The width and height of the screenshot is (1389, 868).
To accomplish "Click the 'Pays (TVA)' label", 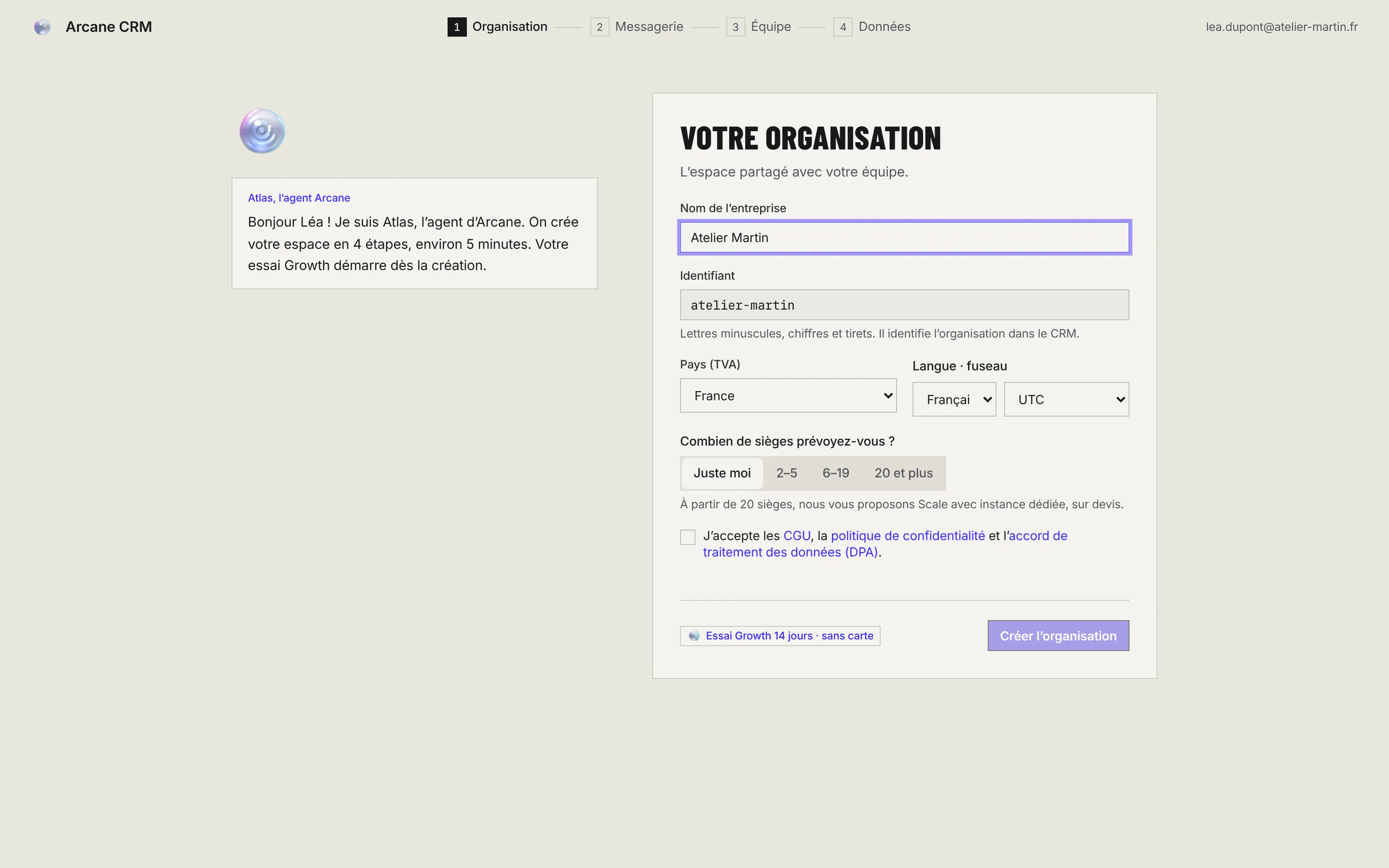I will click(x=710, y=364).
